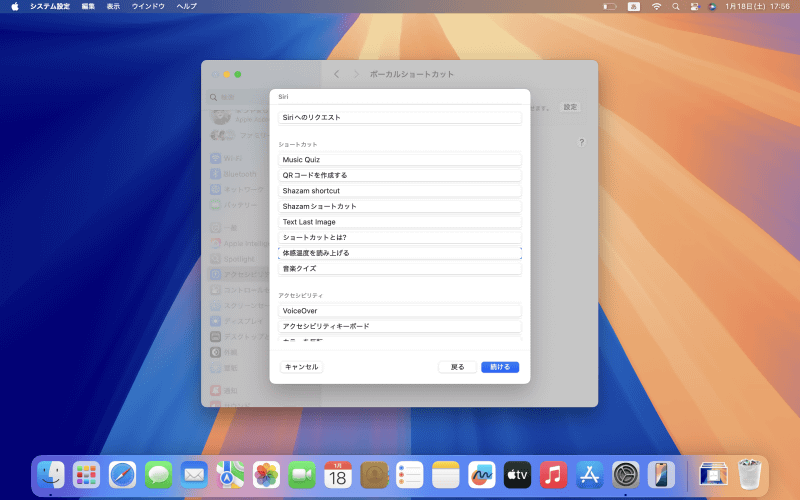Image resolution: width=800 pixels, height=500 pixels.
Task: Click System Settings icon in Dock
Action: click(626, 475)
